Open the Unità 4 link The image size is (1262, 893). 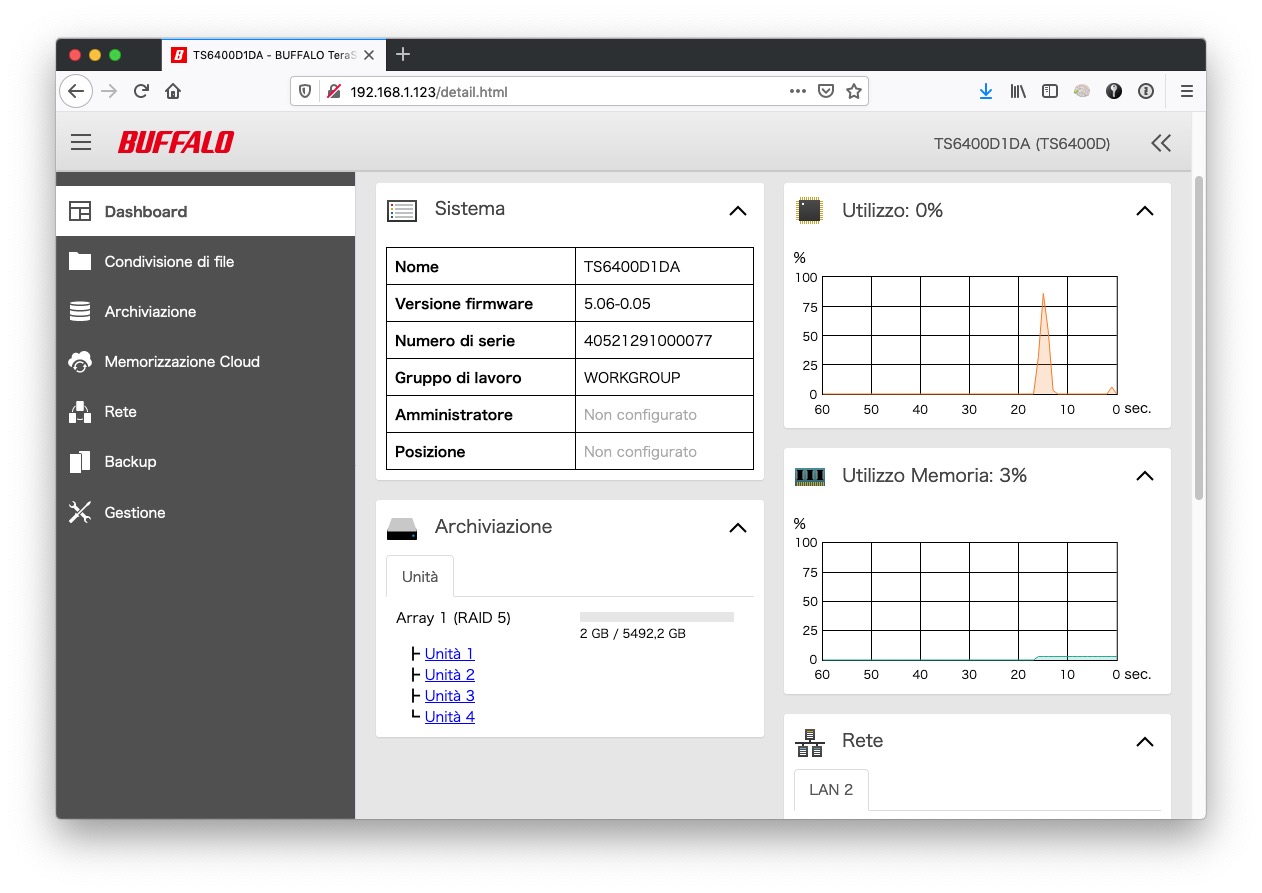click(x=449, y=716)
